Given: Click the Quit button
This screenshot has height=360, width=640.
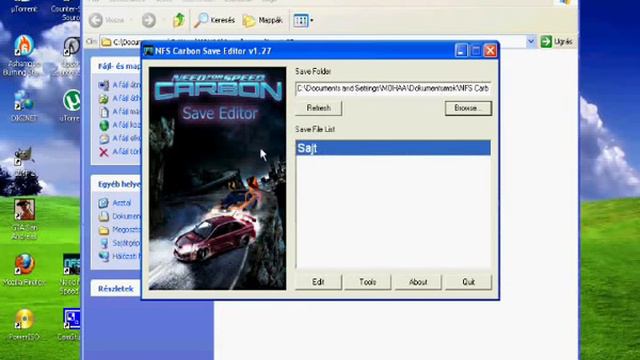Looking at the screenshot, I should click(468, 282).
